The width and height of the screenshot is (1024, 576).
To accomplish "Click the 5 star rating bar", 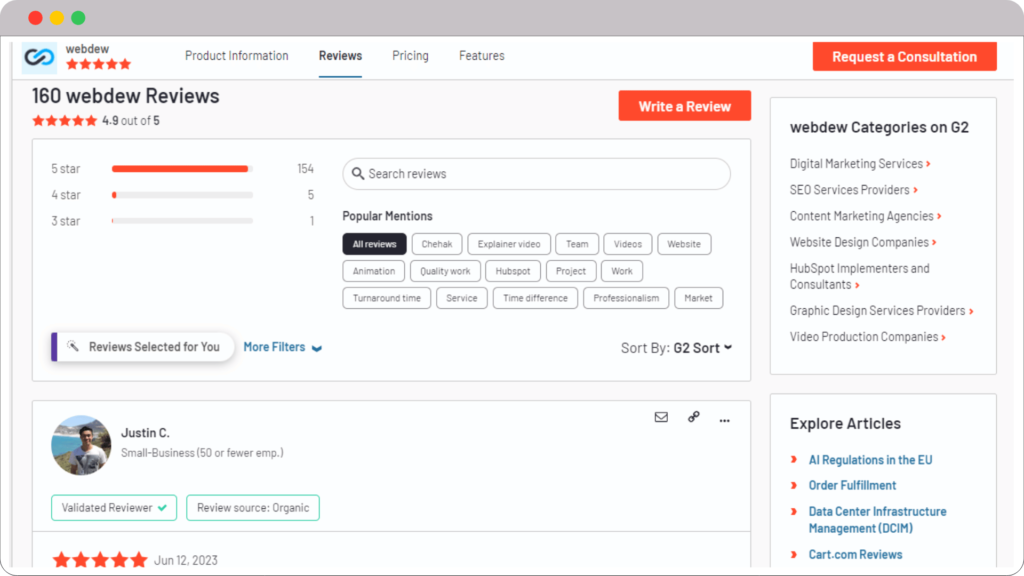I will [x=180, y=168].
